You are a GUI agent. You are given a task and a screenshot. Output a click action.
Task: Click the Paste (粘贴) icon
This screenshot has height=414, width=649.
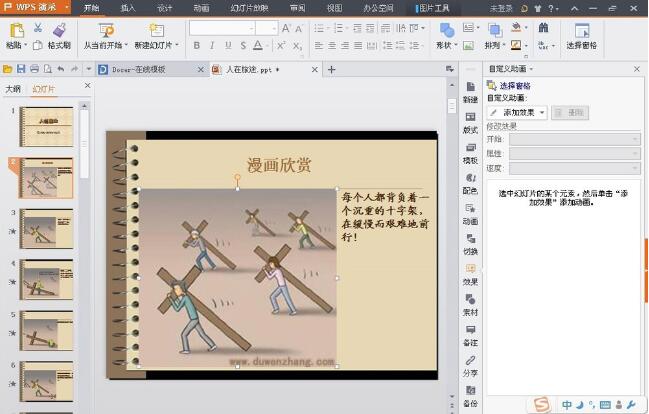pos(17,31)
